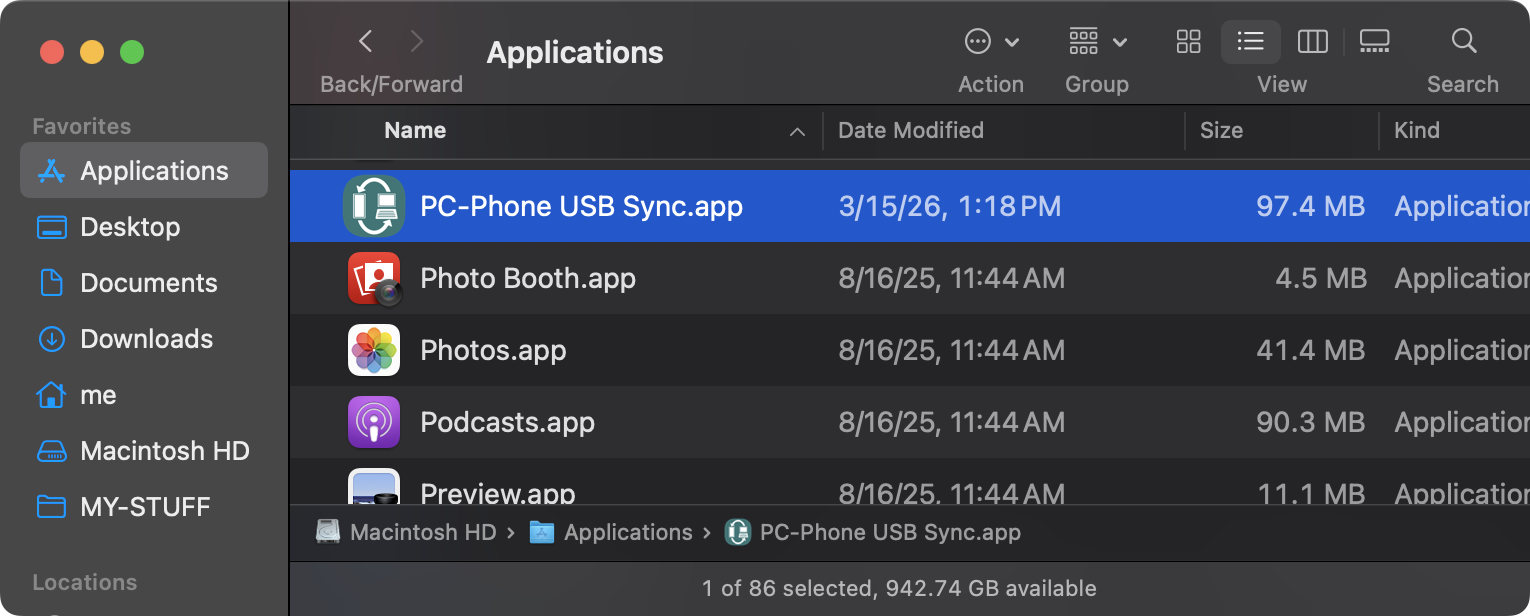Open Downloads folder in sidebar
This screenshot has height=616, width=1530.
point(146,339)
